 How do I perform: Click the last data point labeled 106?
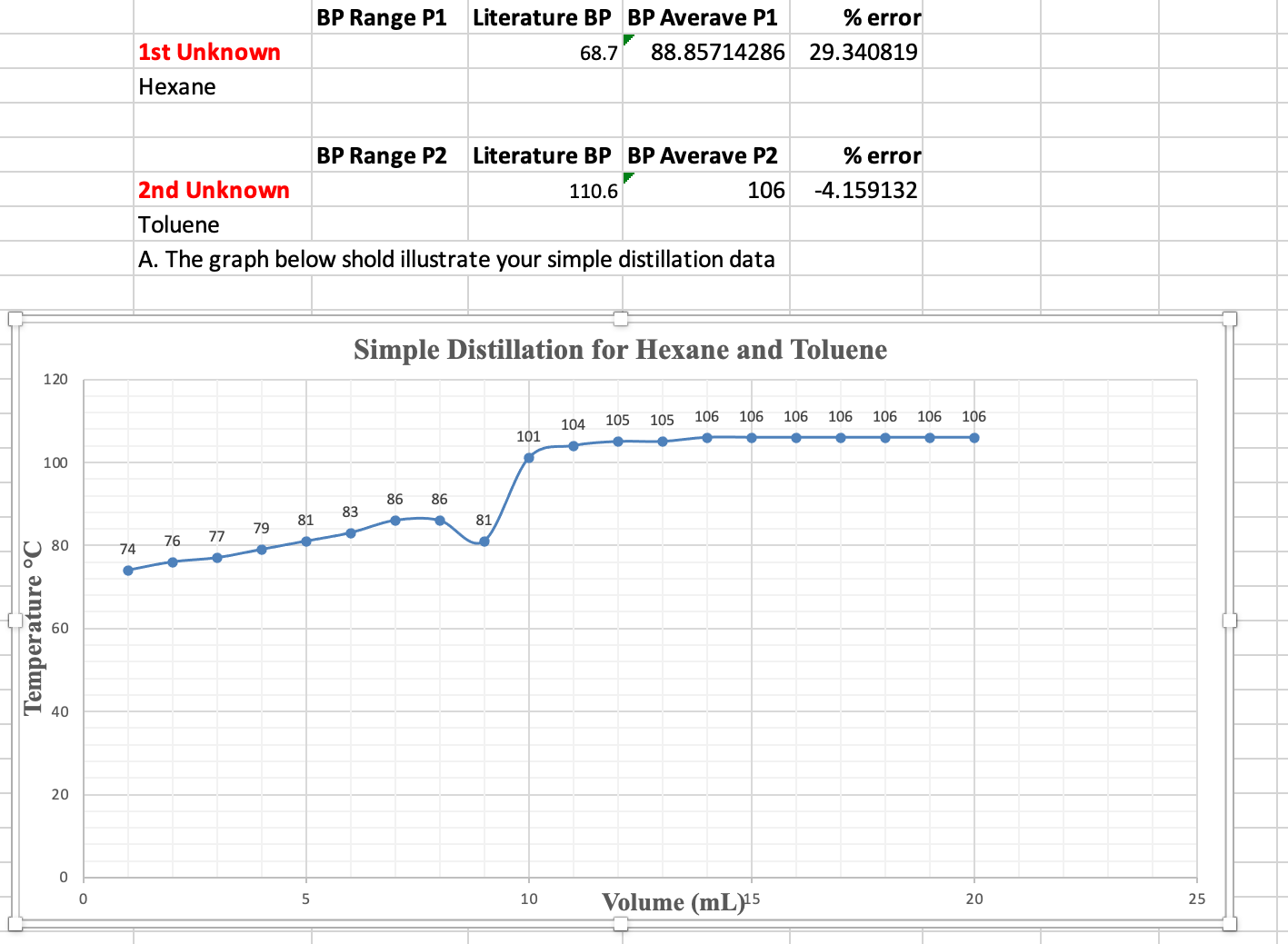(974, 437)
